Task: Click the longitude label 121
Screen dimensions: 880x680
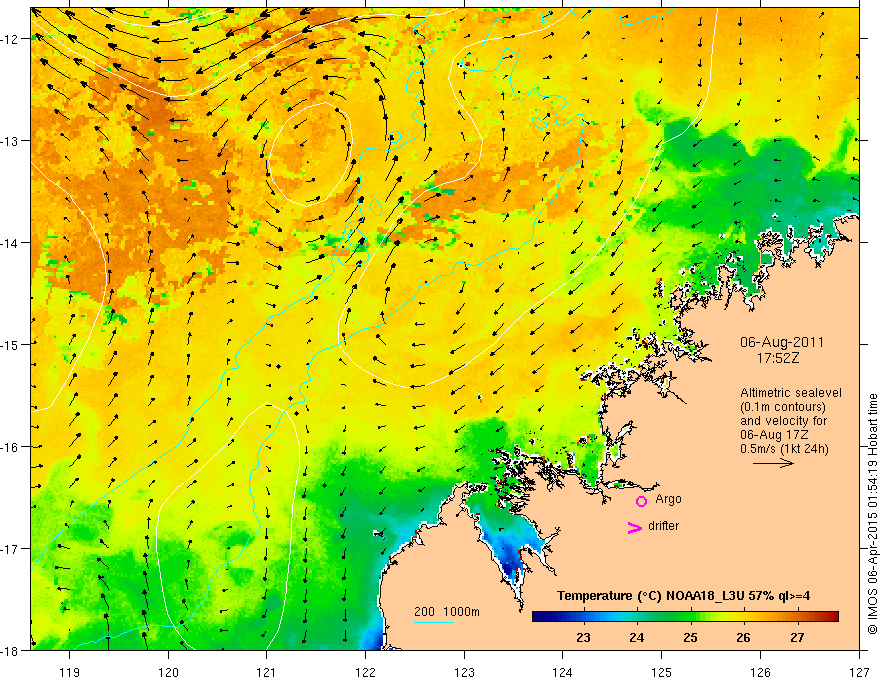Action: click(267, 672)
